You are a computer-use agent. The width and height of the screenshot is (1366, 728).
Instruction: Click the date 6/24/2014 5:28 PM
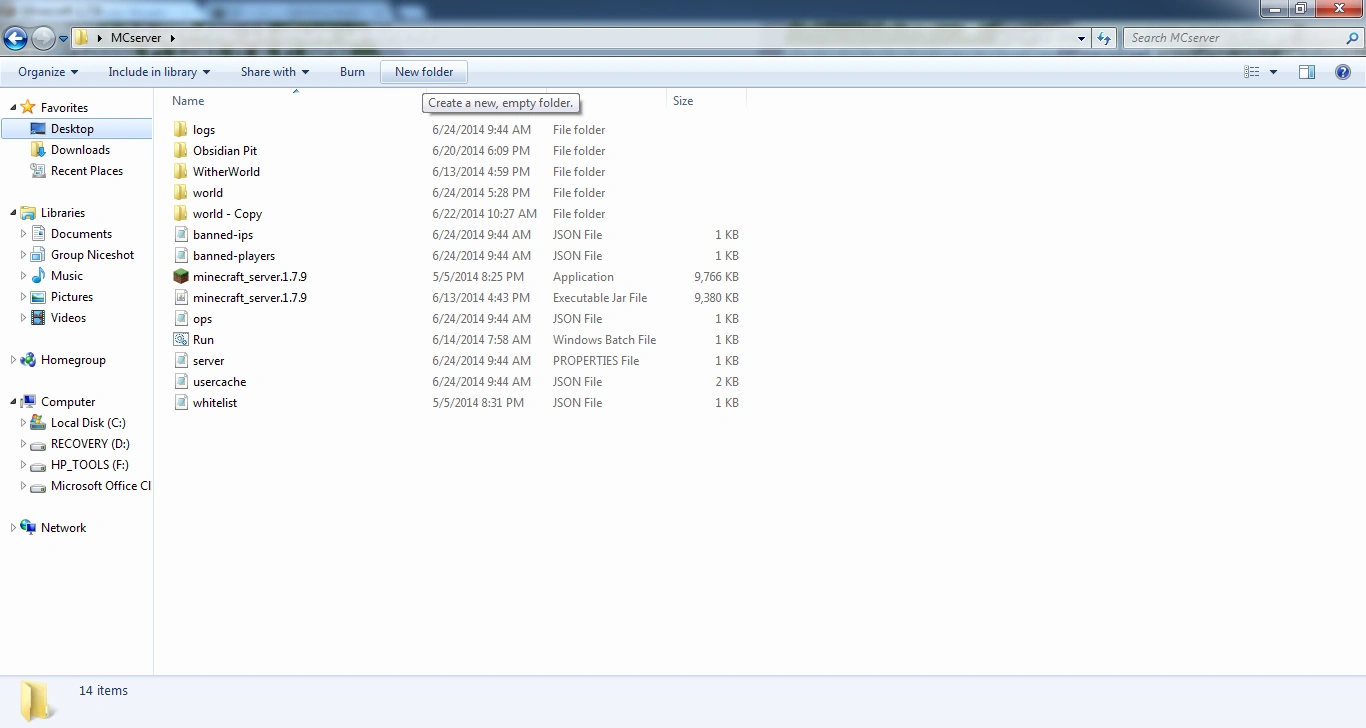click(481, 193)
